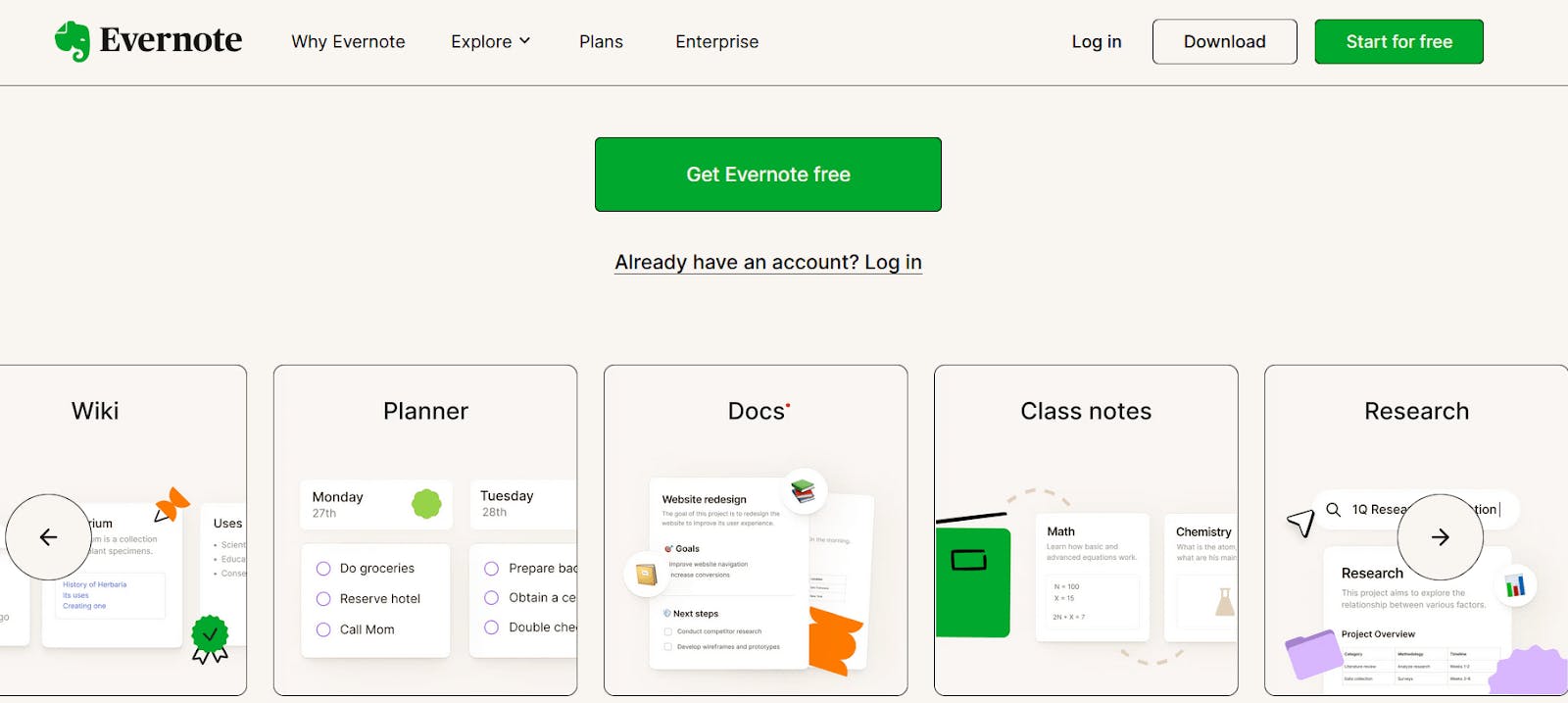The image size is (1568, 703).
Task: Click the green badge icon on Wiki card
Action: click(210, 639)
